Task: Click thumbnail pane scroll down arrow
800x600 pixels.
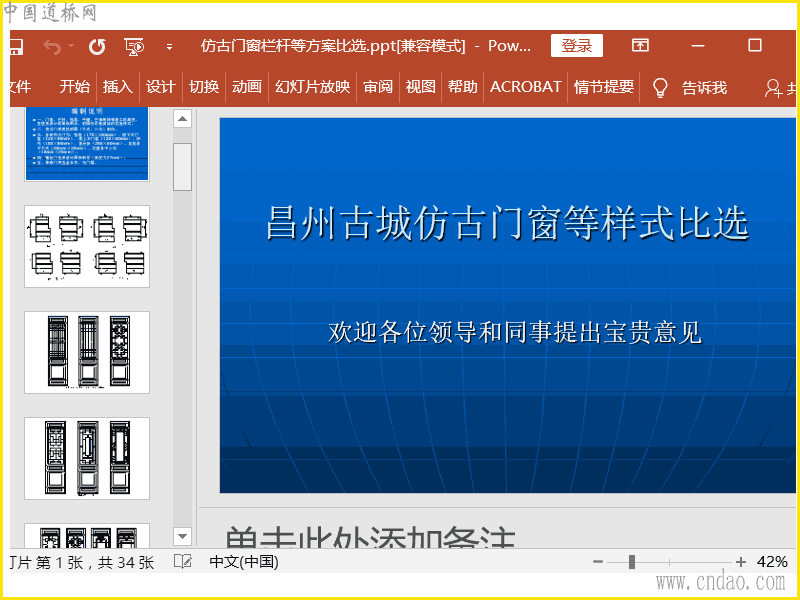Action: click(182, 536)
